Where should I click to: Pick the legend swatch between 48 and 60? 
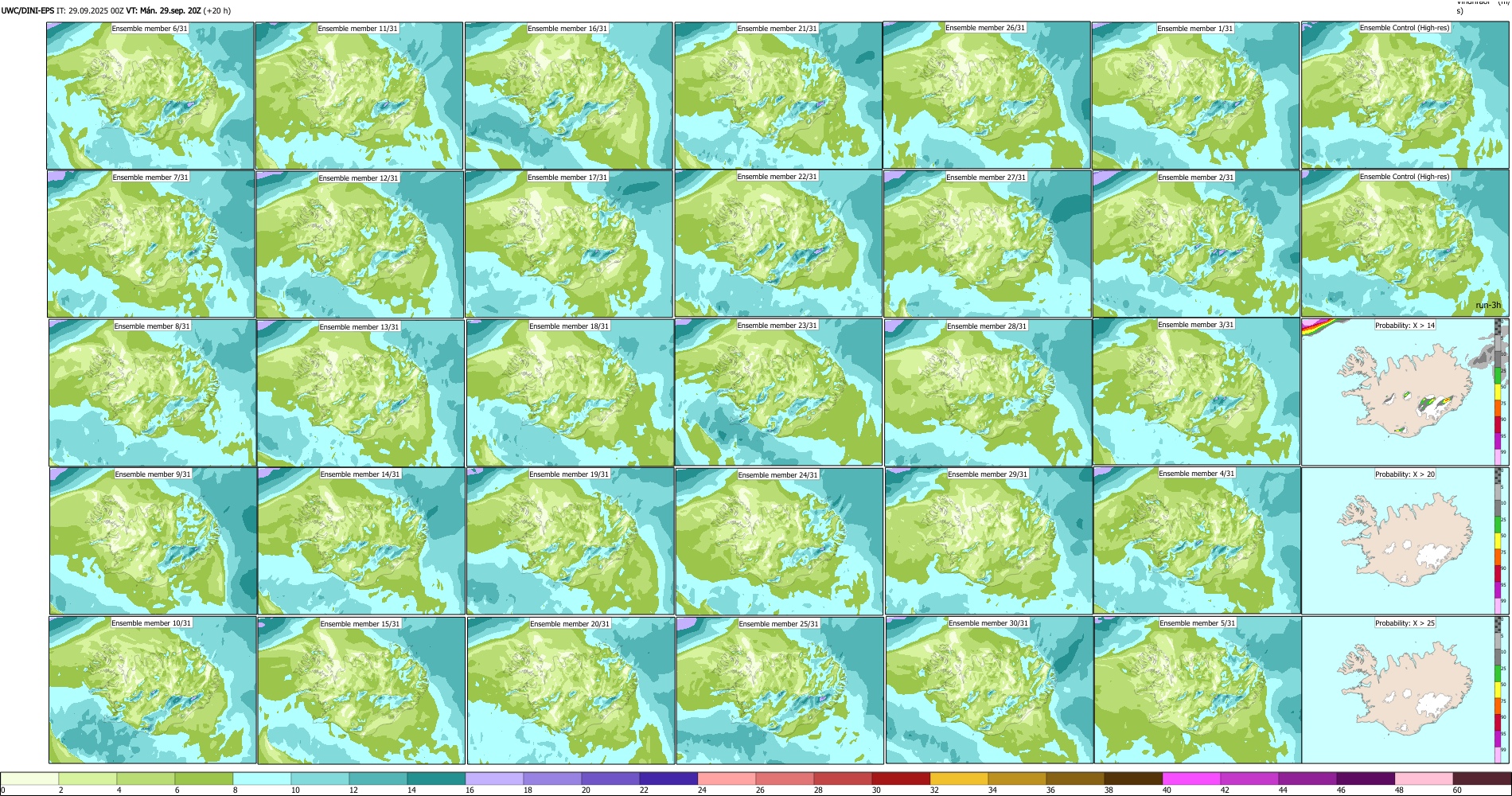tap(1424, 778)
